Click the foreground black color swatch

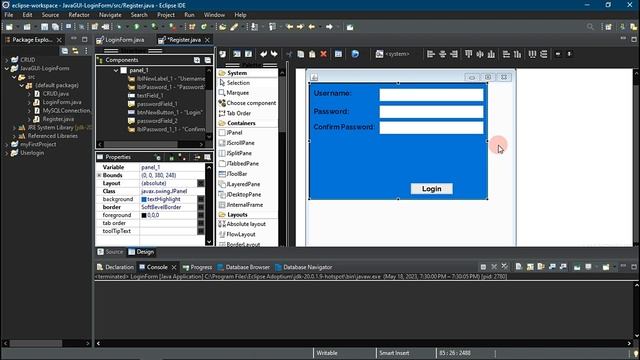(x=144, y=215)
